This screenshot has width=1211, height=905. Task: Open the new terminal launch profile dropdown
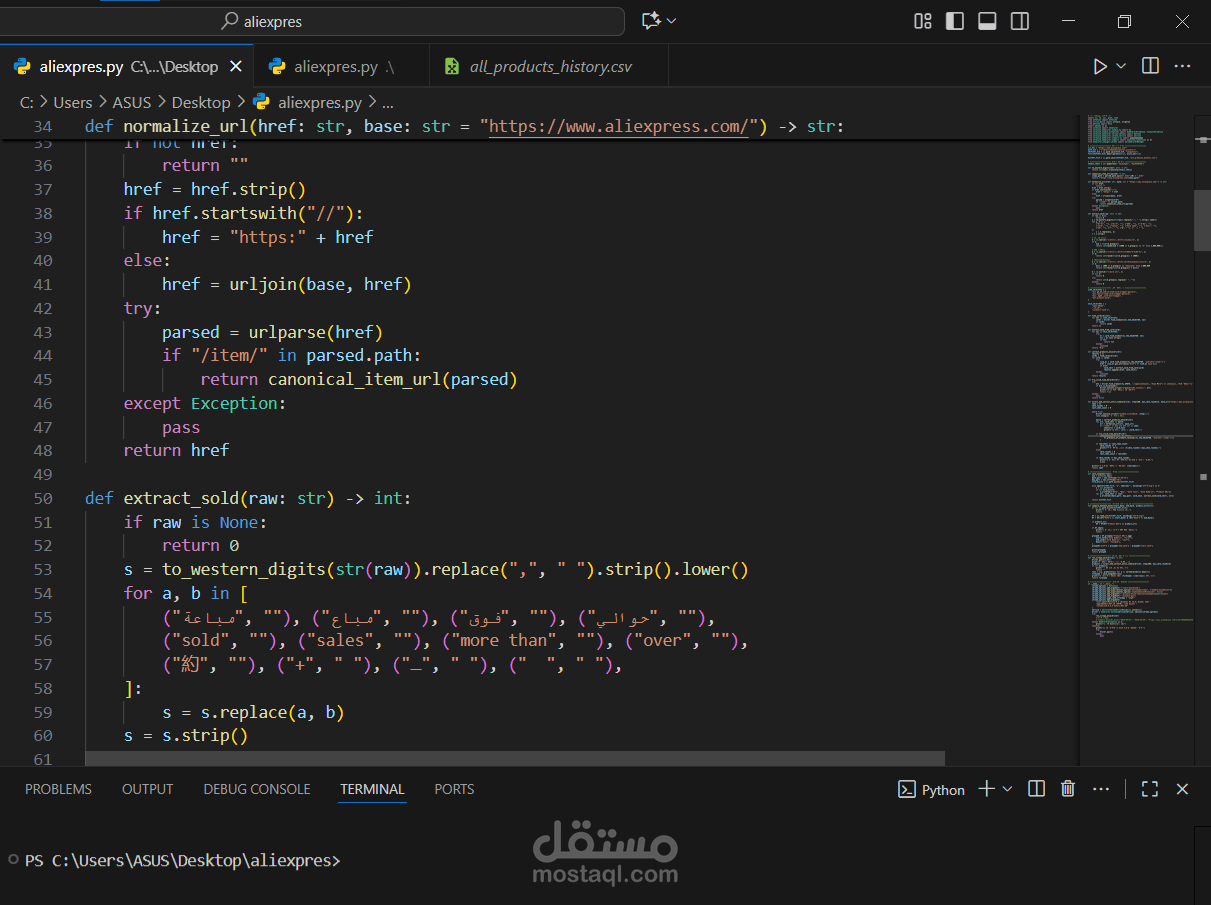1007,789
